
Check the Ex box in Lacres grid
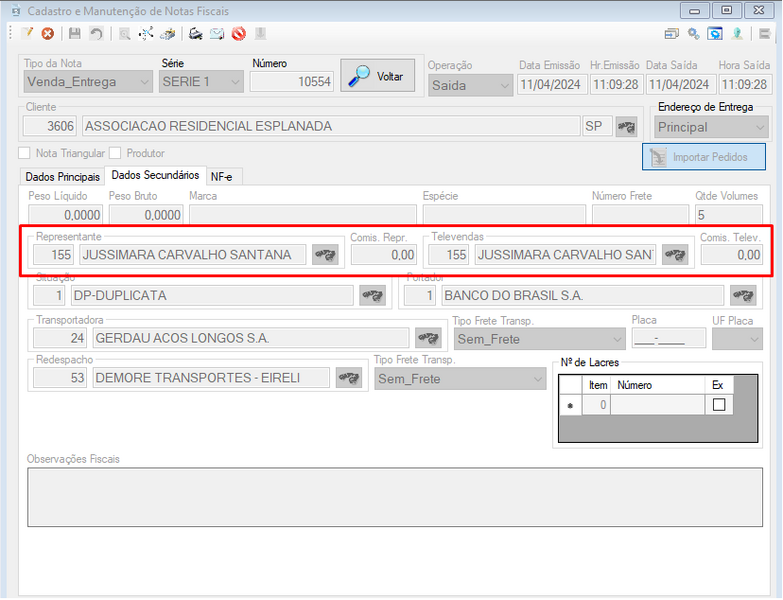(x=719, y=404)
